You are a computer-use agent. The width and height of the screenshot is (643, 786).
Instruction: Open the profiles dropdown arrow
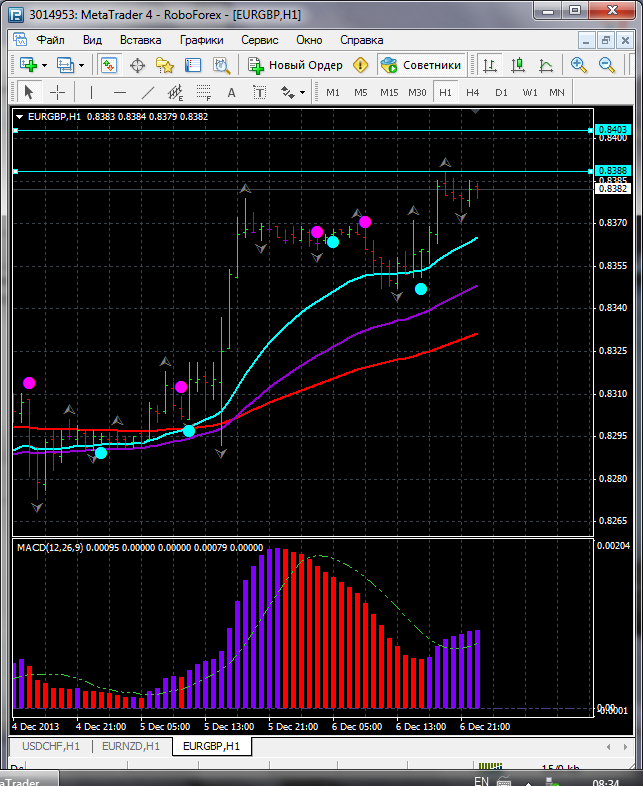(x=82, y=65)
